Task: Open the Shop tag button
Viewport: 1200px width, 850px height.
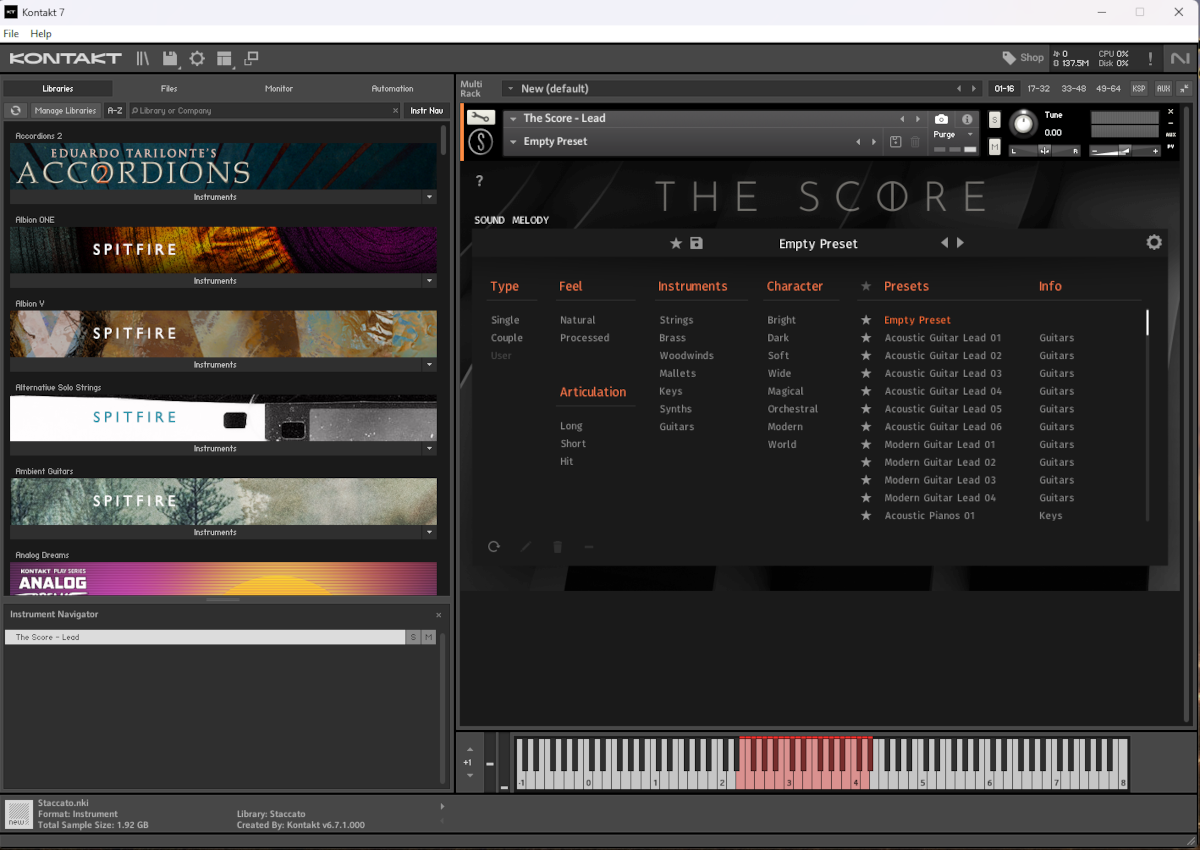Action: pos(1023,58)
